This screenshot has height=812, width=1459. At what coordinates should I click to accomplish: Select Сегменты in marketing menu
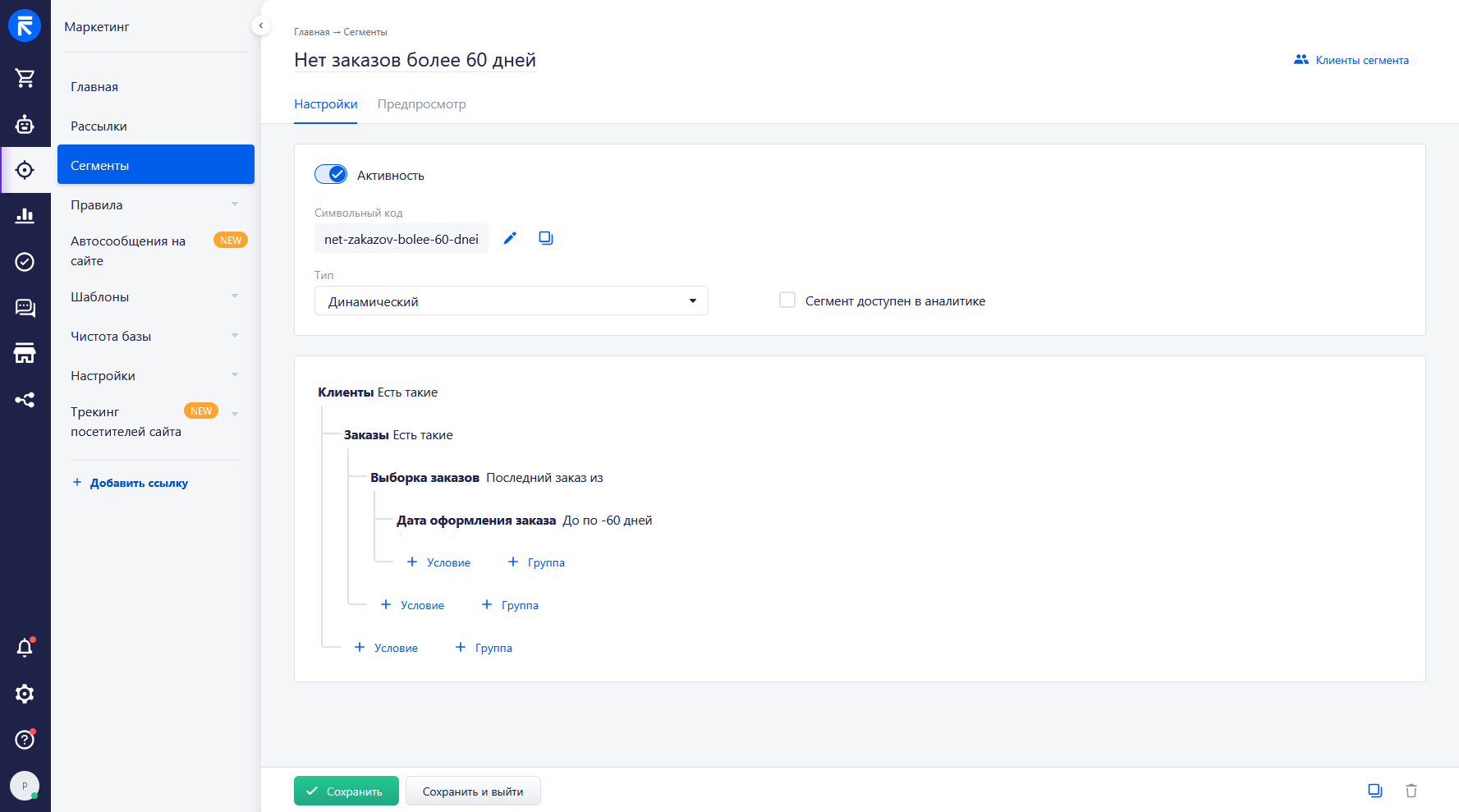155,165
